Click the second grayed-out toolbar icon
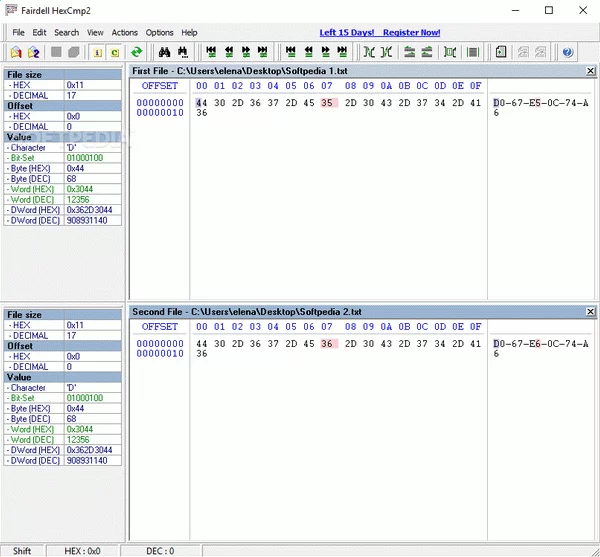 pyautogui.click(x=540, y=52)
